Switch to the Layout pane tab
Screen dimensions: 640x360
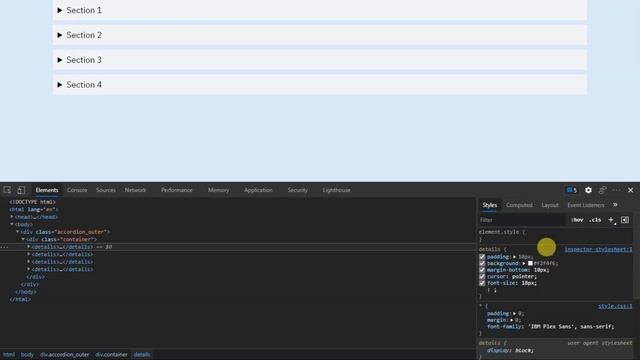(550, 205)
